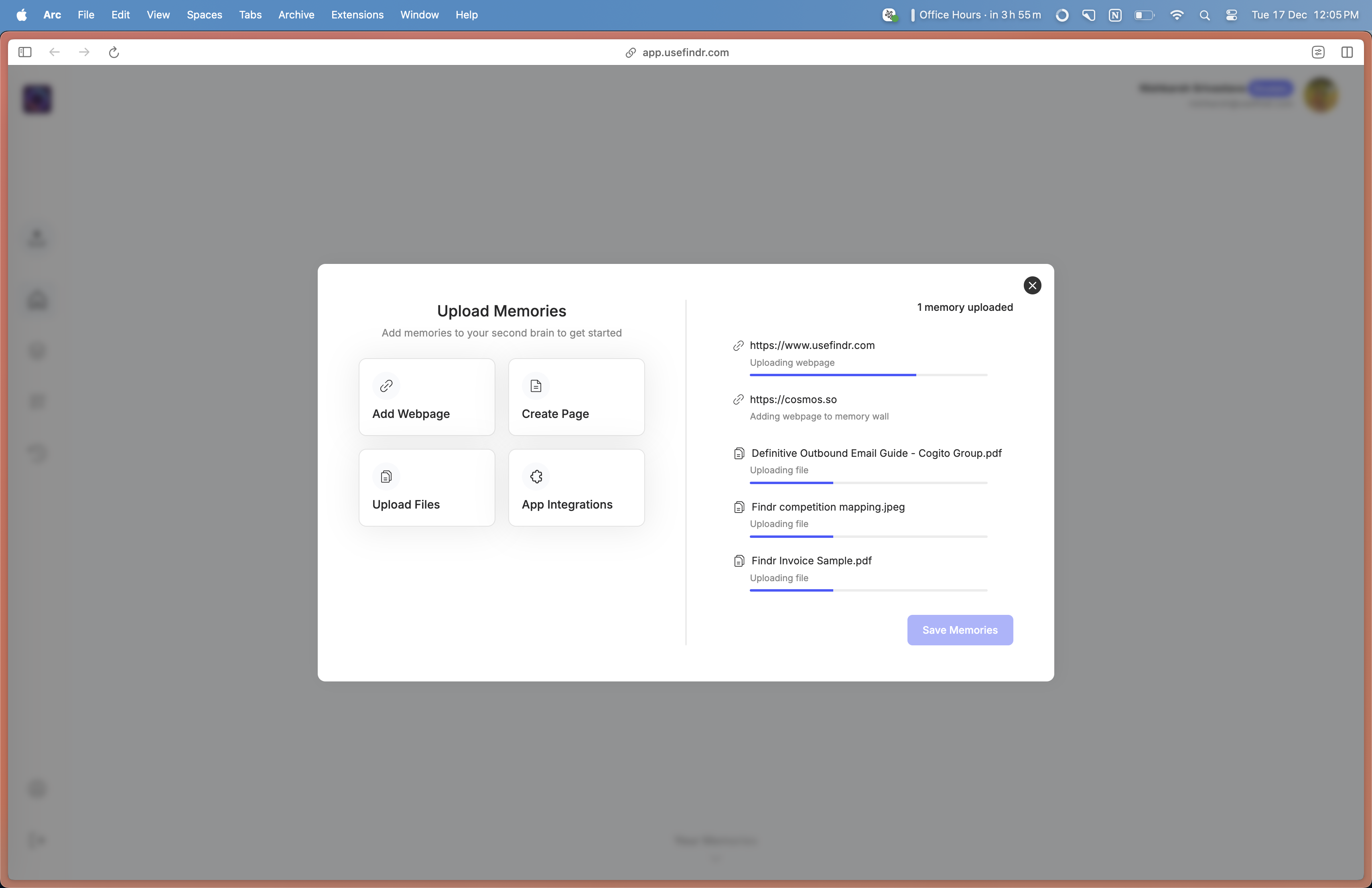Click the Findr logo in sidebar

(37, 99)
